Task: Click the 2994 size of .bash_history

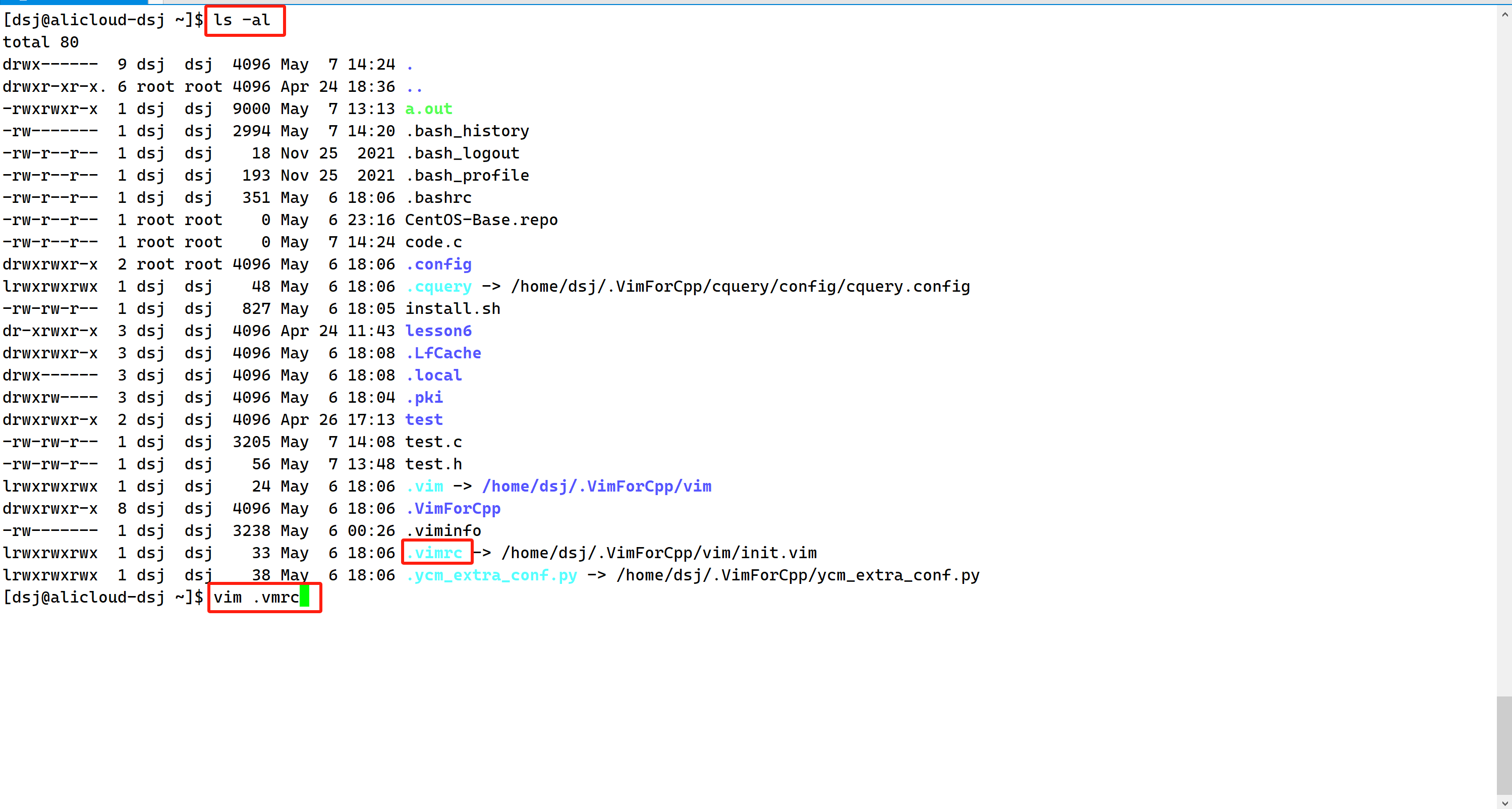Action: pyautogui.click(x=251, y=131)
